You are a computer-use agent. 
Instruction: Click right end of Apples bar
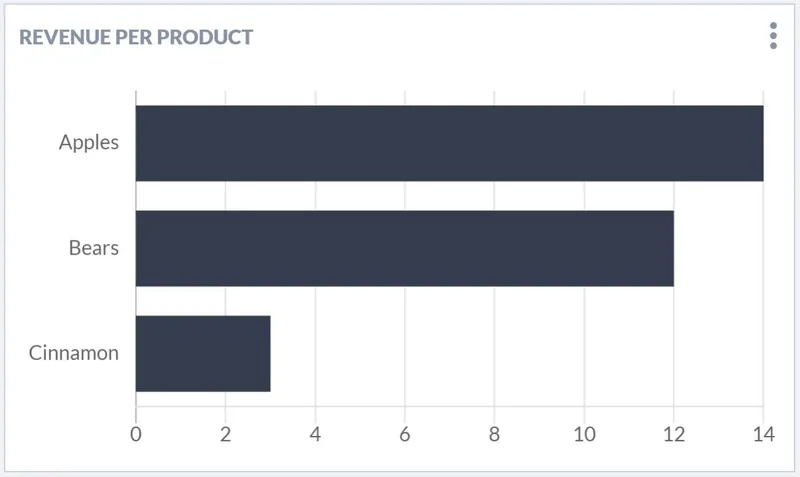759,143
